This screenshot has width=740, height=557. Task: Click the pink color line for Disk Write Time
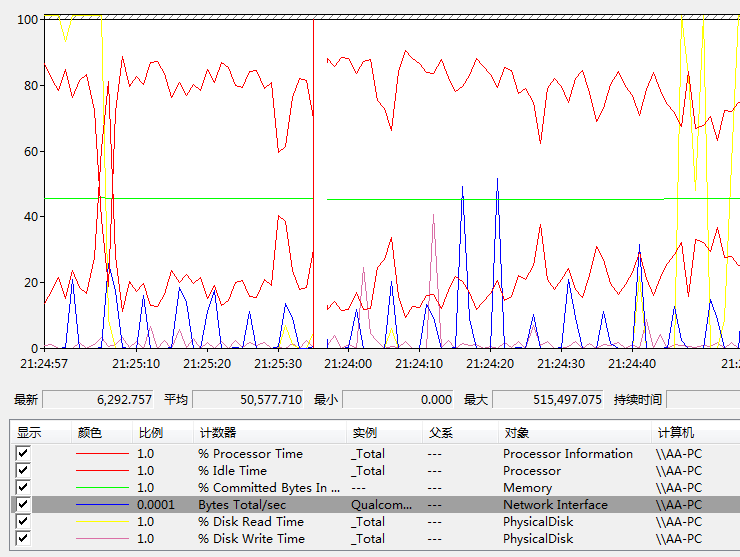pos(102,539)
